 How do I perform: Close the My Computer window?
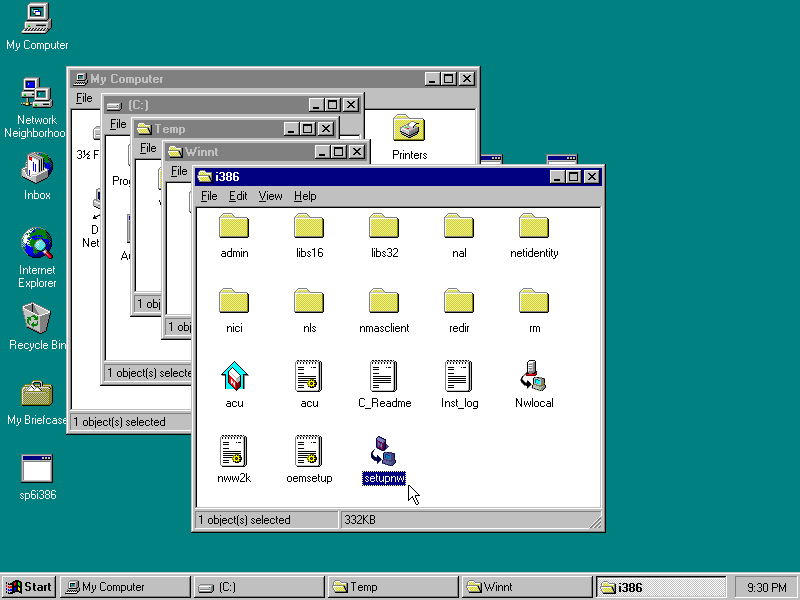pyautogui.click(x=467, y=79)
